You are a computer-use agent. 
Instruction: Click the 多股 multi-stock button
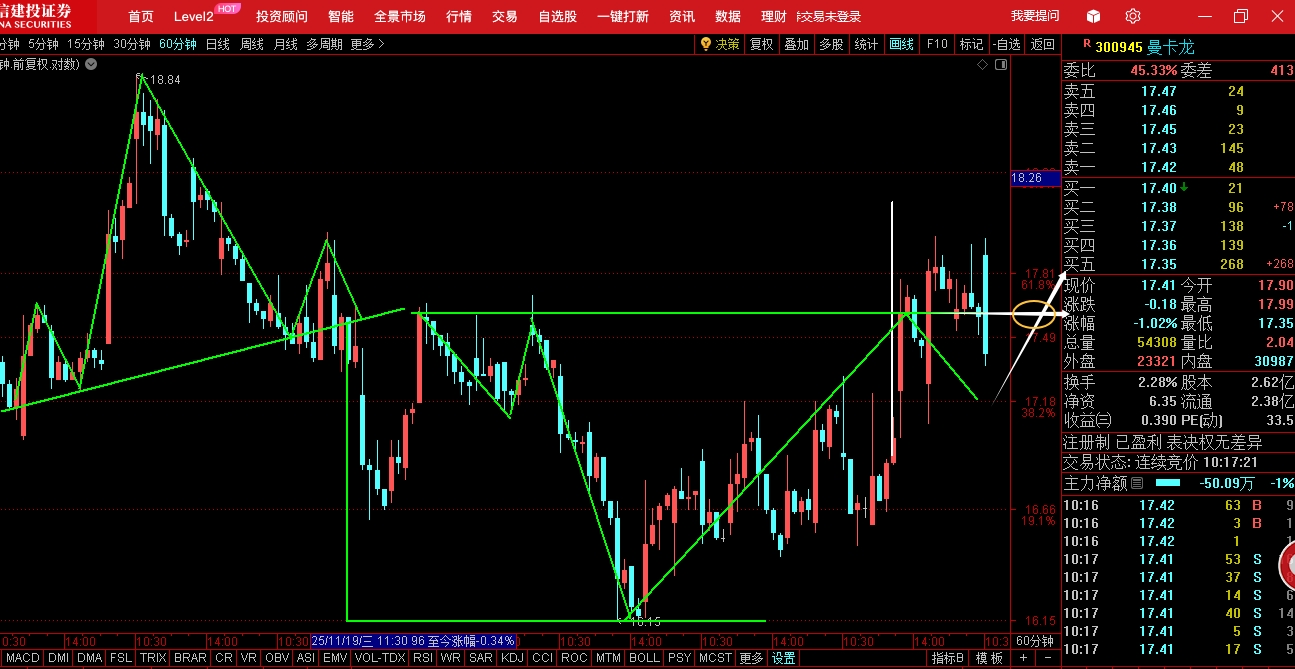point(831,44)
